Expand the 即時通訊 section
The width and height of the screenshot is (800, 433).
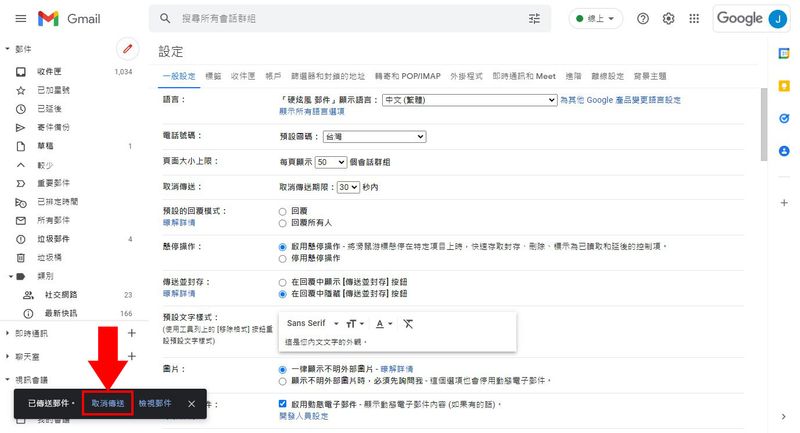(7, 333)
